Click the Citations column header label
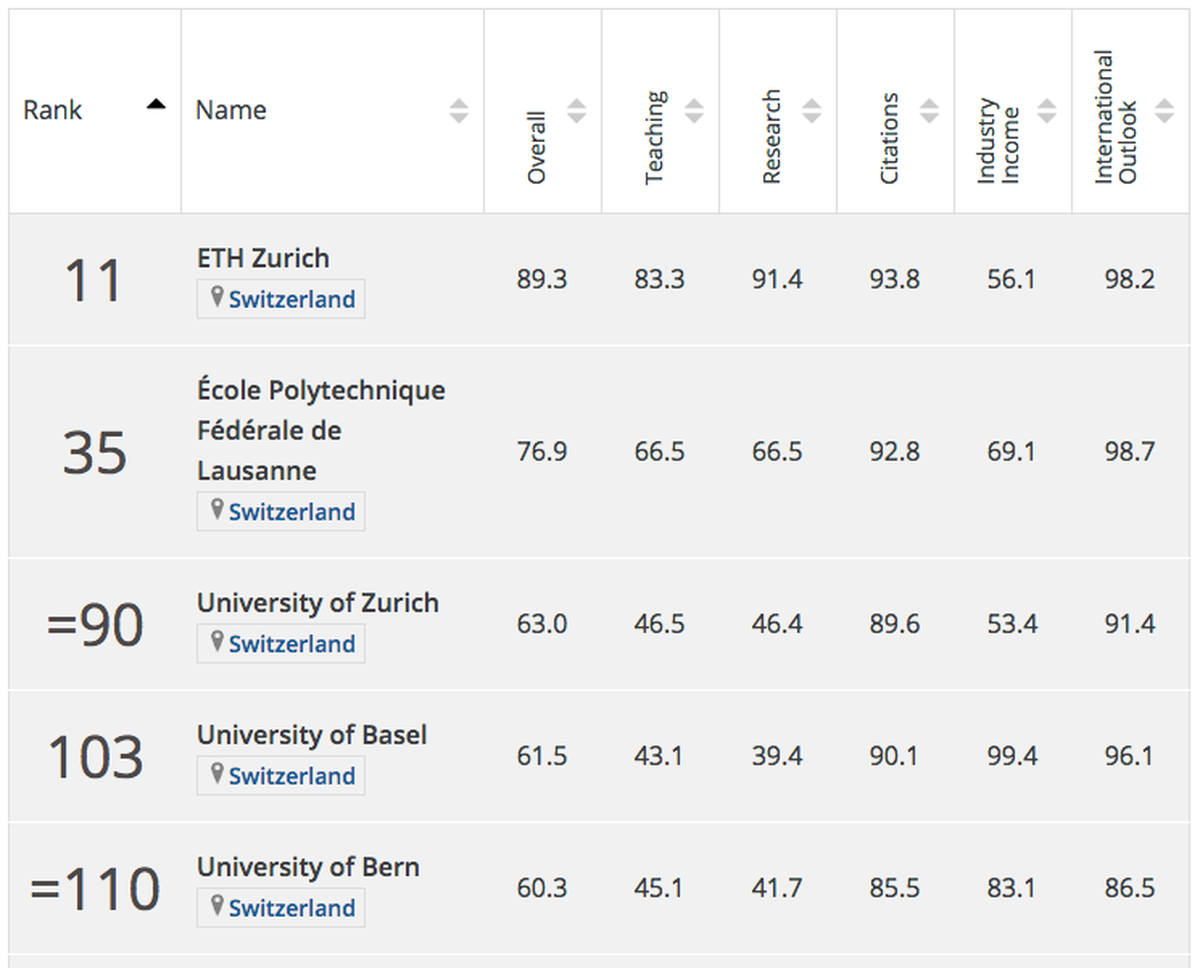1200x968 pixels. [890, 138]
